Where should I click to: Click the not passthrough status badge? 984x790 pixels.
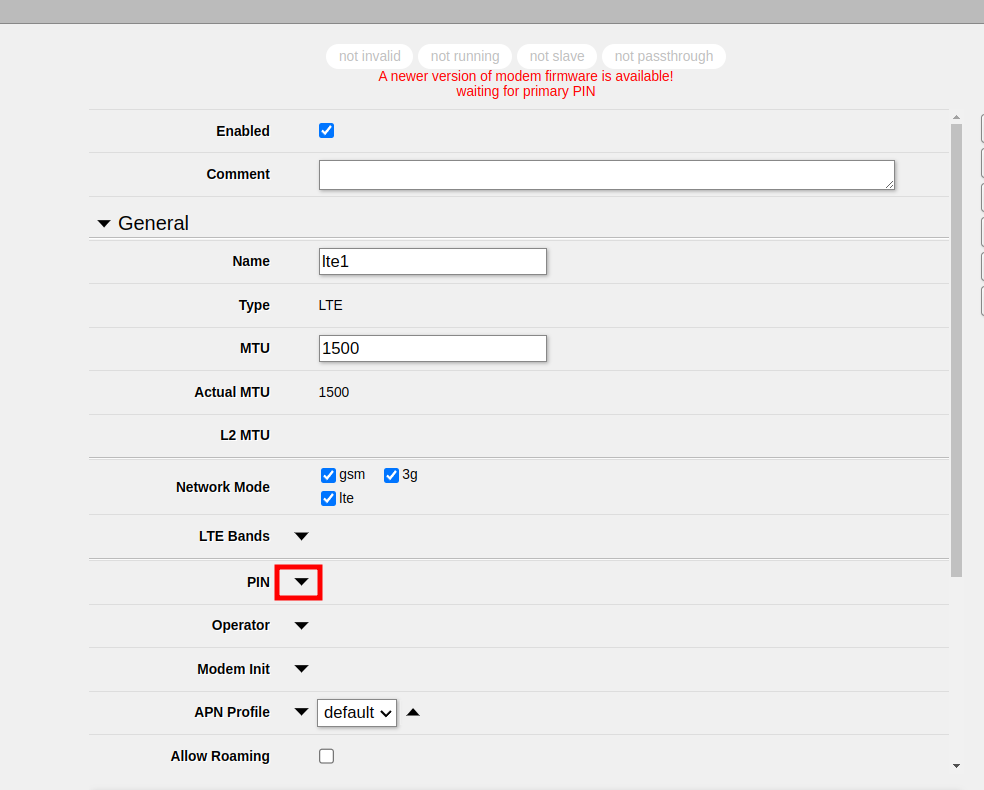coord(664,56)
